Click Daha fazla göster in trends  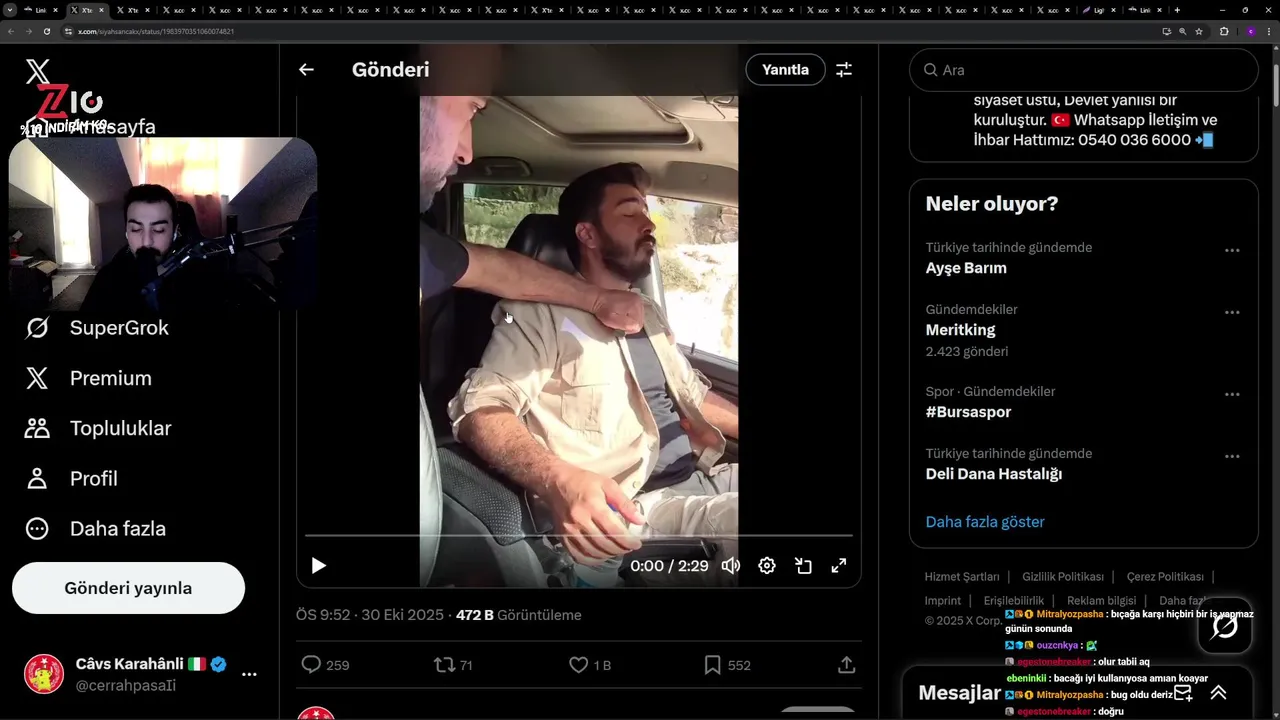985,522
